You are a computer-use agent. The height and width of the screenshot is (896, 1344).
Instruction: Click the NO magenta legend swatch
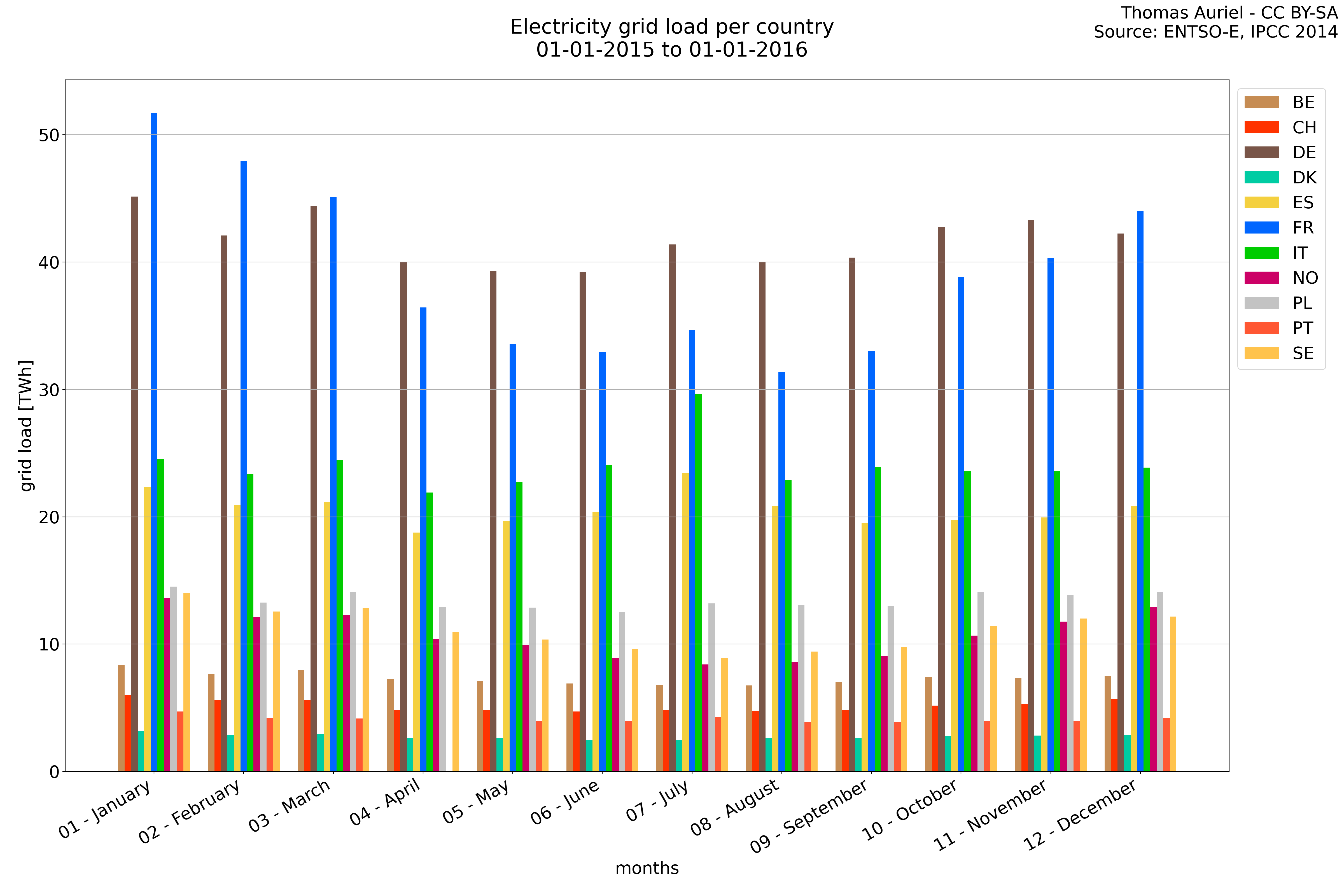[x=1261, y=278]
